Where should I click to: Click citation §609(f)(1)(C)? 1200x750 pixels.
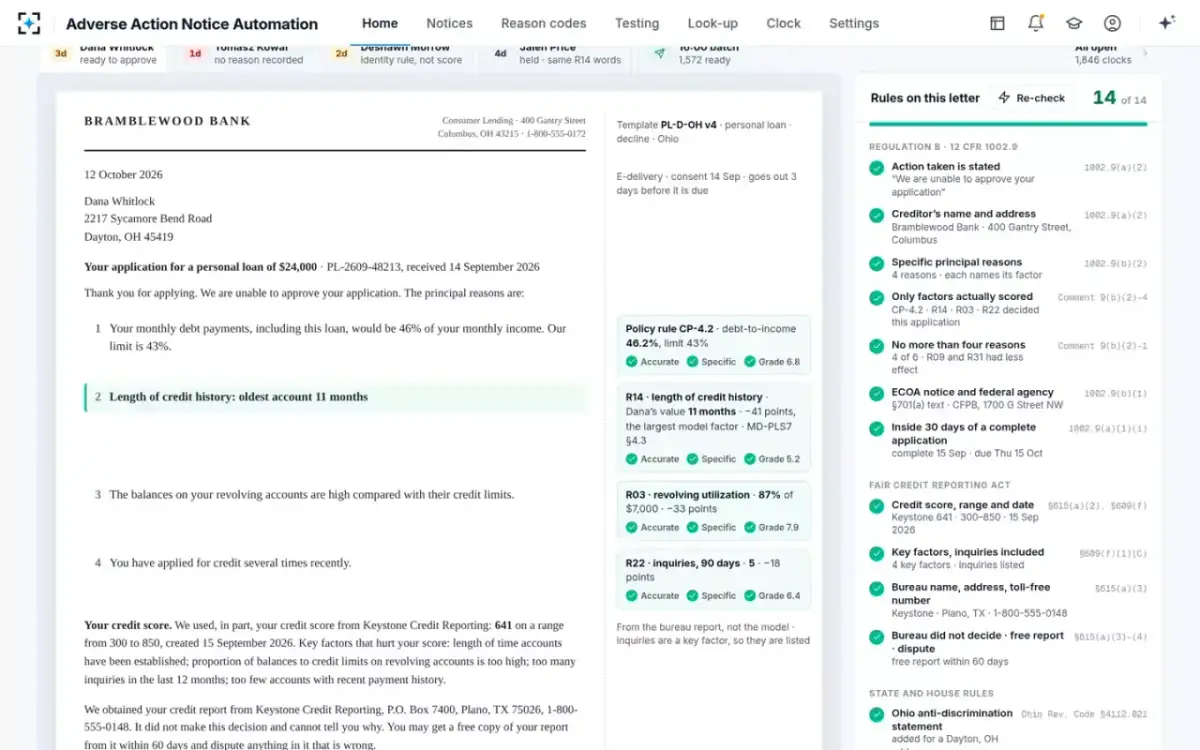pos(1112,552)
